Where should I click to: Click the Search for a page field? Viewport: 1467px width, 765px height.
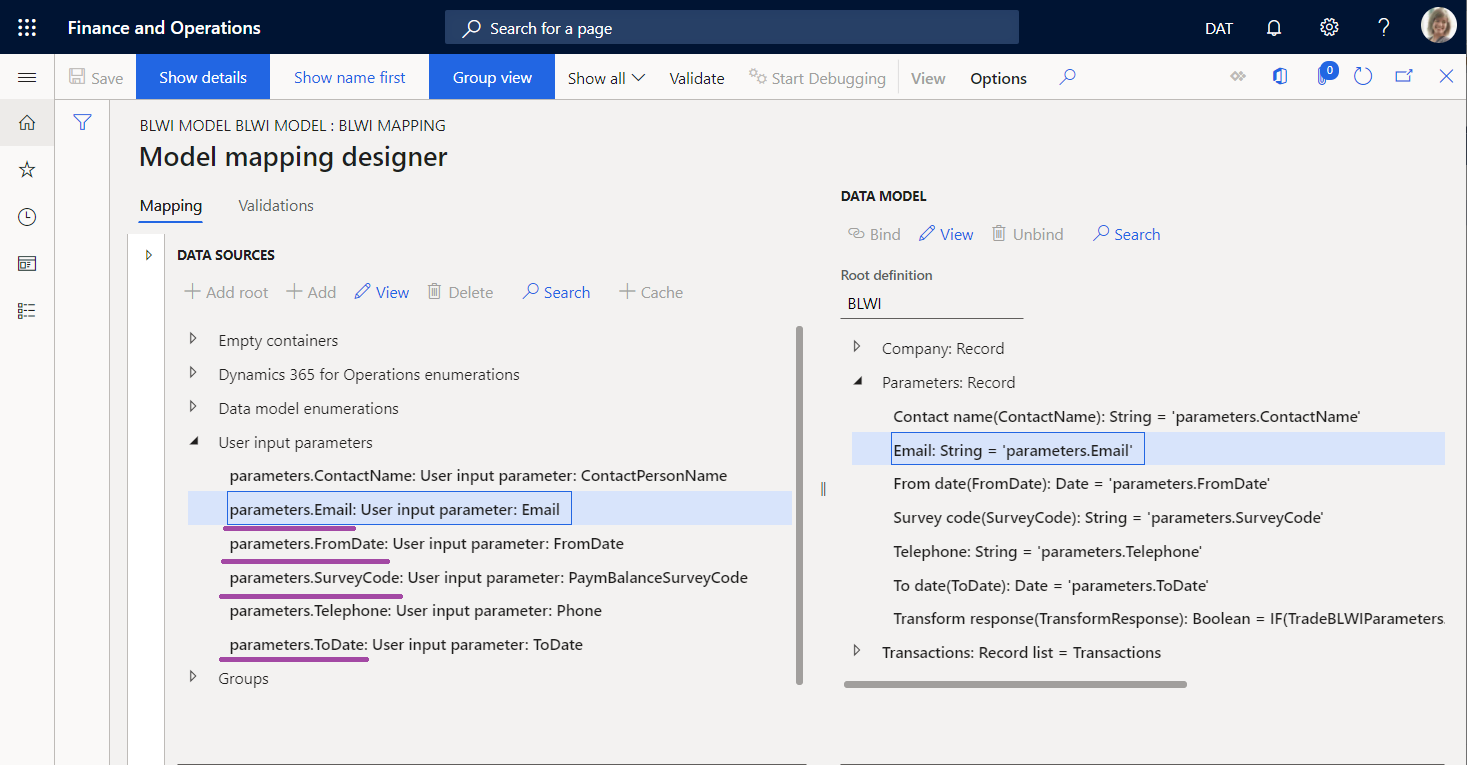pyautogui.click(x=731, y=27)
